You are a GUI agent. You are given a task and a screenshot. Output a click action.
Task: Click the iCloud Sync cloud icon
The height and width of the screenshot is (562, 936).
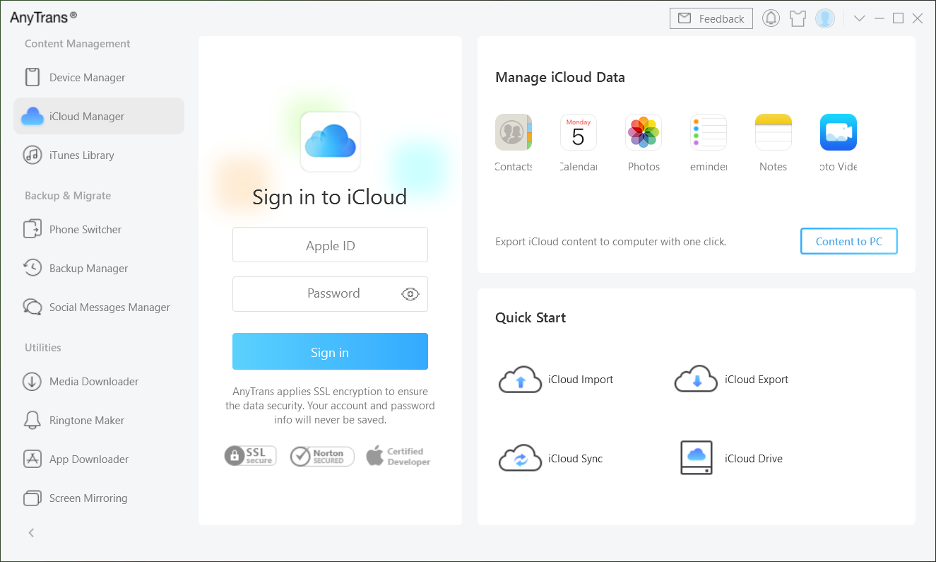pyautogui.click(x=520, y=458)
